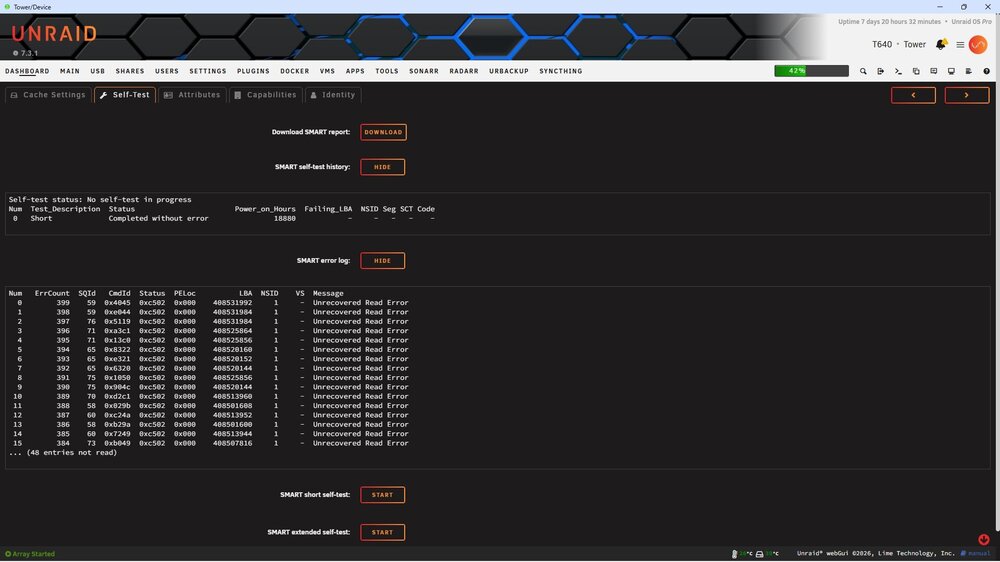This screenshot has height=562, width=1000.
Task: Click the orange Unraid Connect avatar
Action: pyautogui.click(x=978, y=45)
